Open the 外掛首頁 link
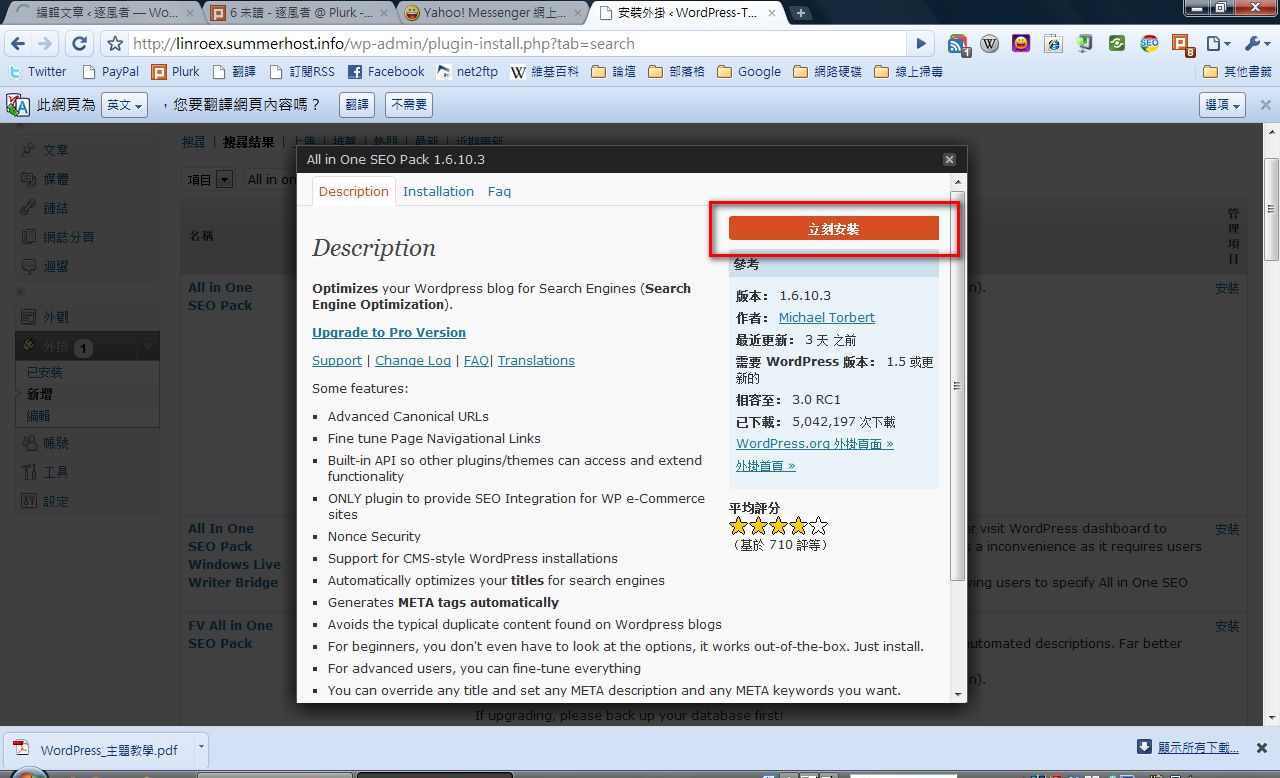 pos(766,465)
